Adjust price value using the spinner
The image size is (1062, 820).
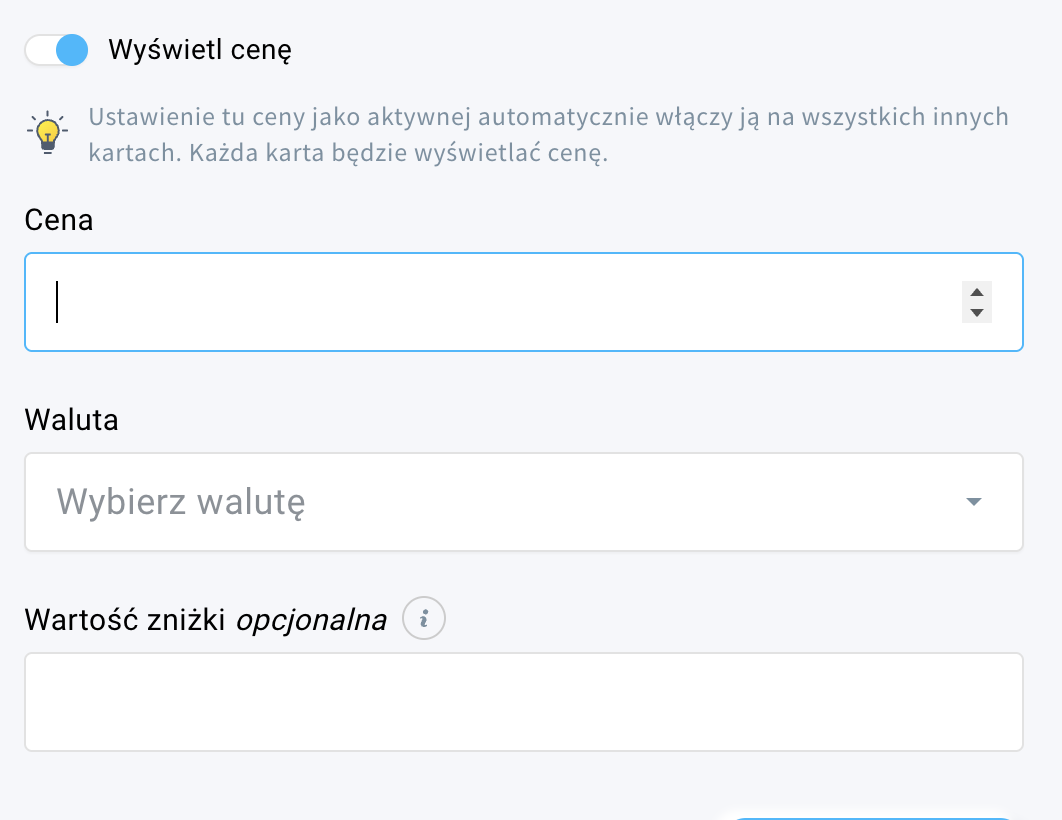[x=976, y=302]
